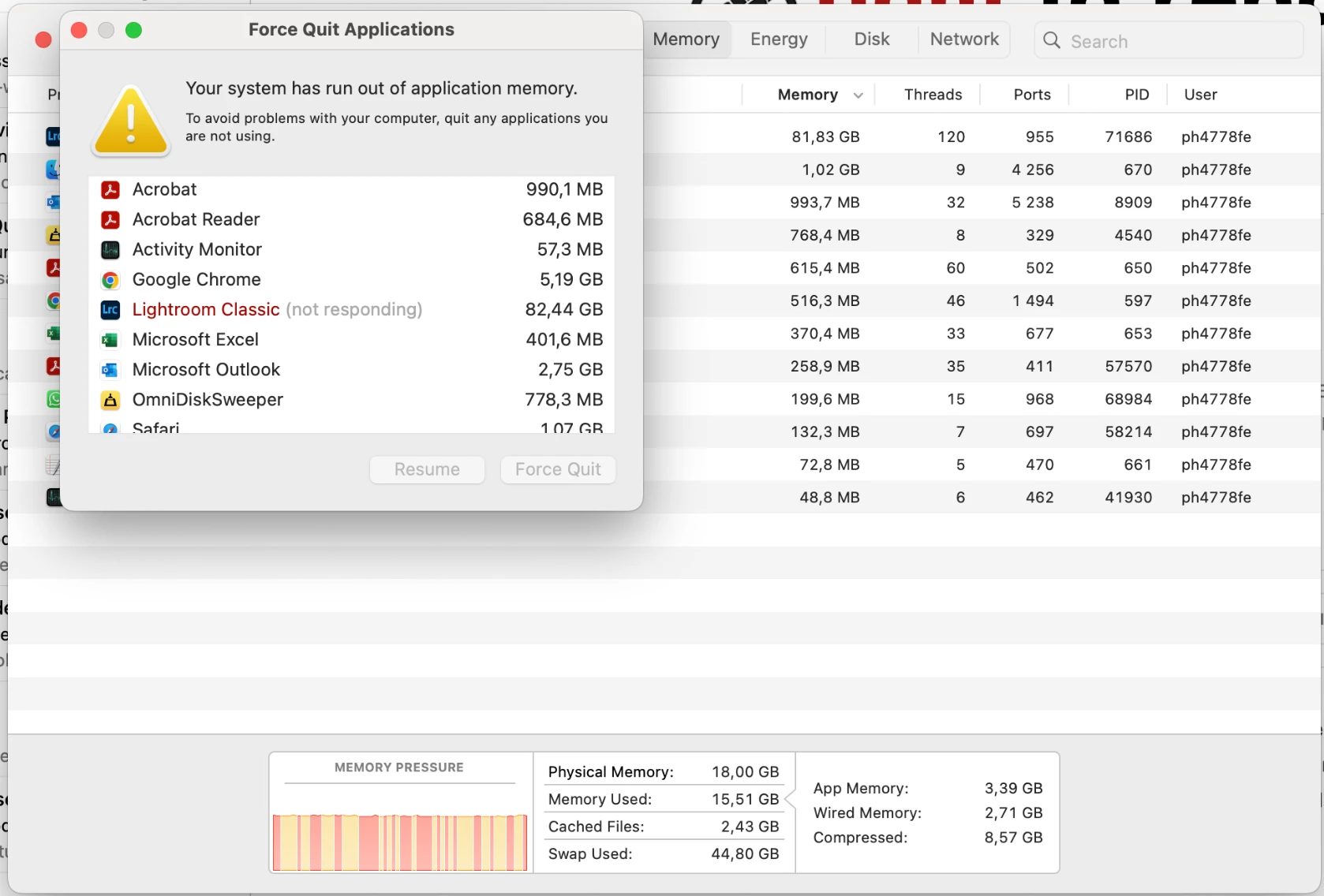Click the Acrobat Reader app icon
The image size is (1324, 896).
click(110, 219)
